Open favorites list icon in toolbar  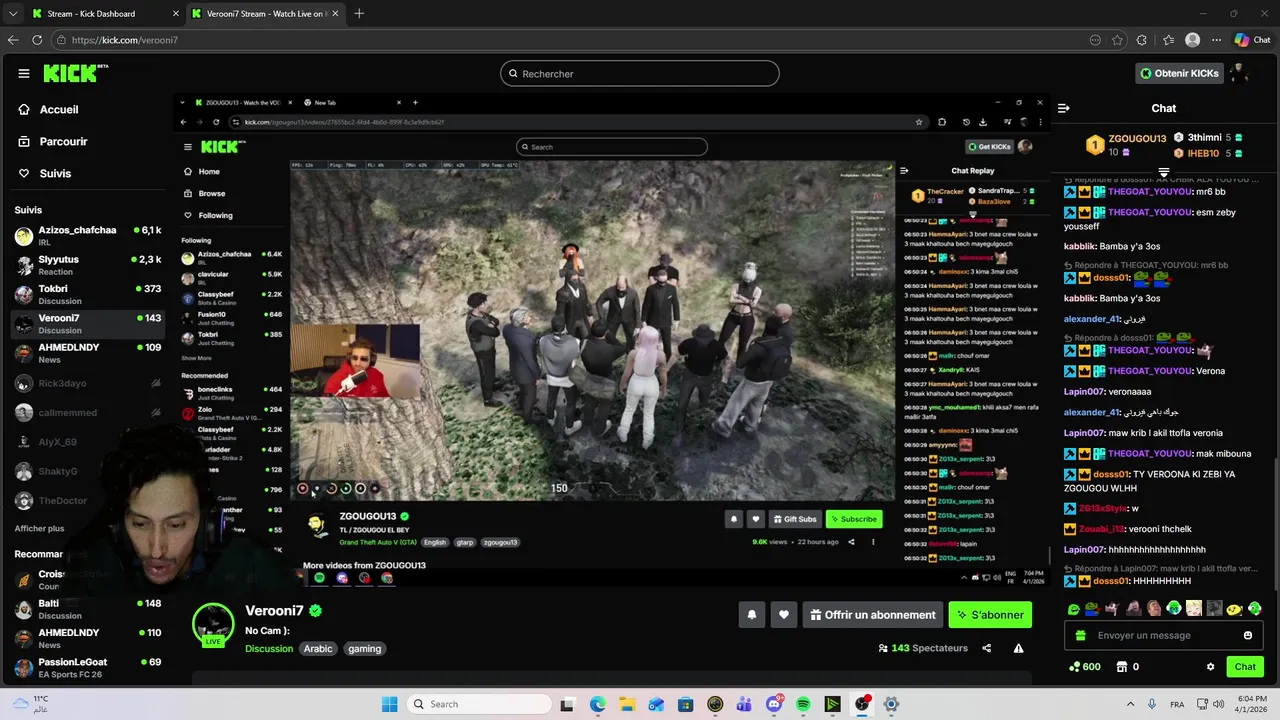pos(1168,40)
